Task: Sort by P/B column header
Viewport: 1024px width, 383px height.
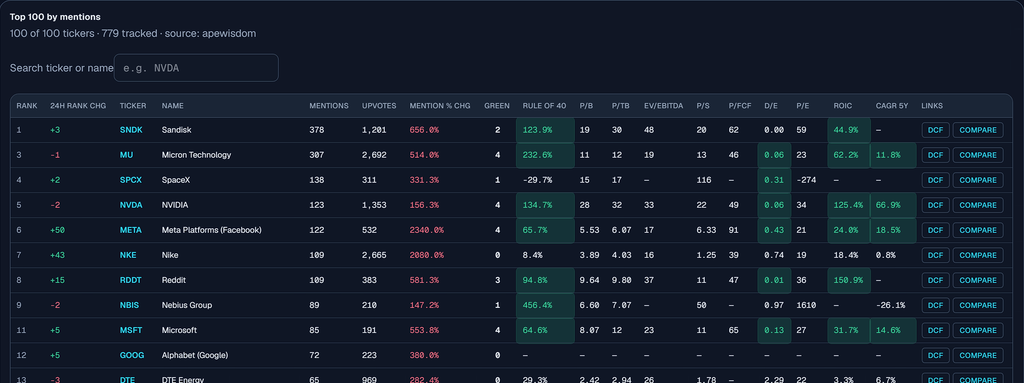Action: [x=586, y=106]
